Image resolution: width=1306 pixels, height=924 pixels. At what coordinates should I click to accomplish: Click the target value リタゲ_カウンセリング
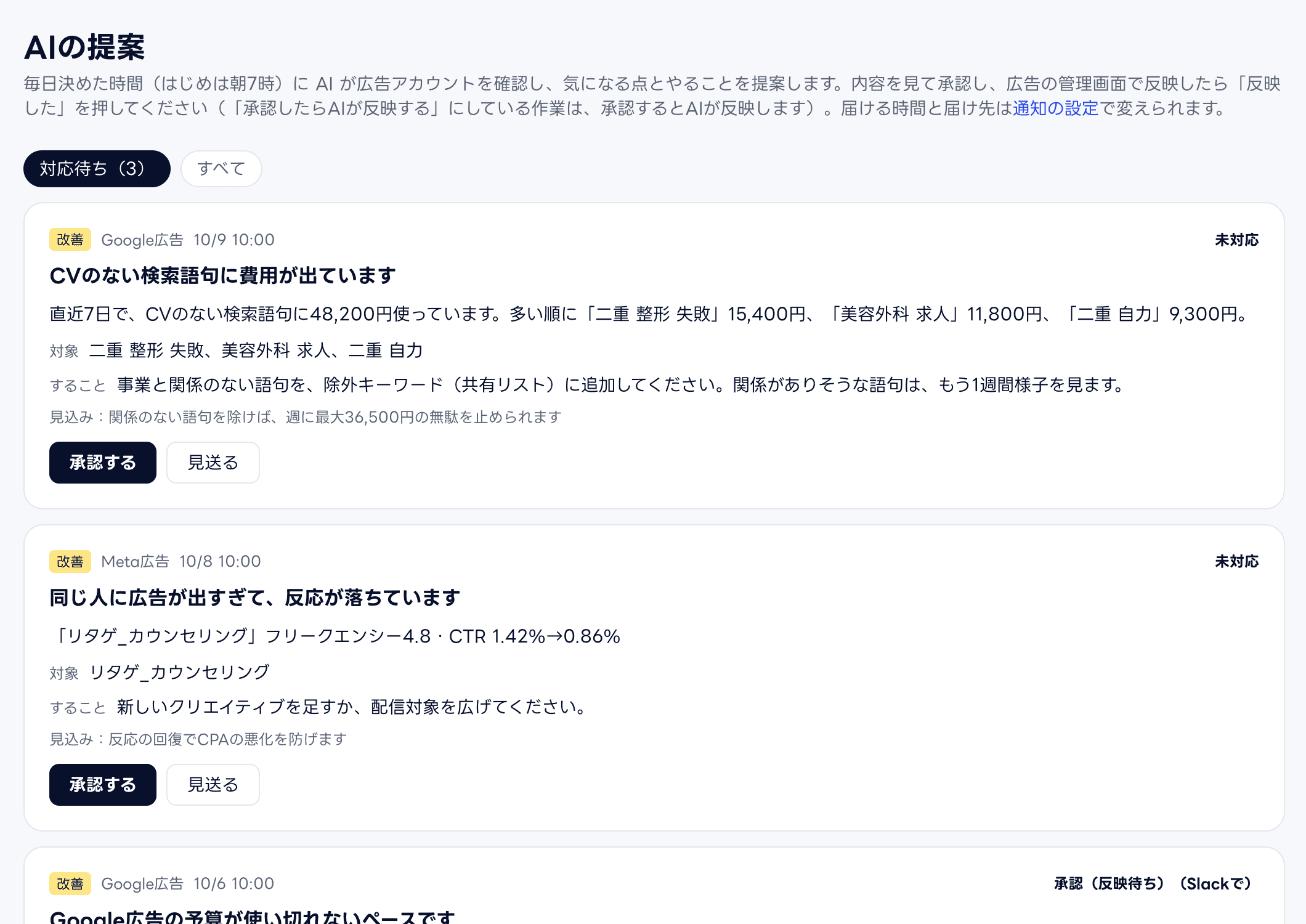tap(180, 673)
